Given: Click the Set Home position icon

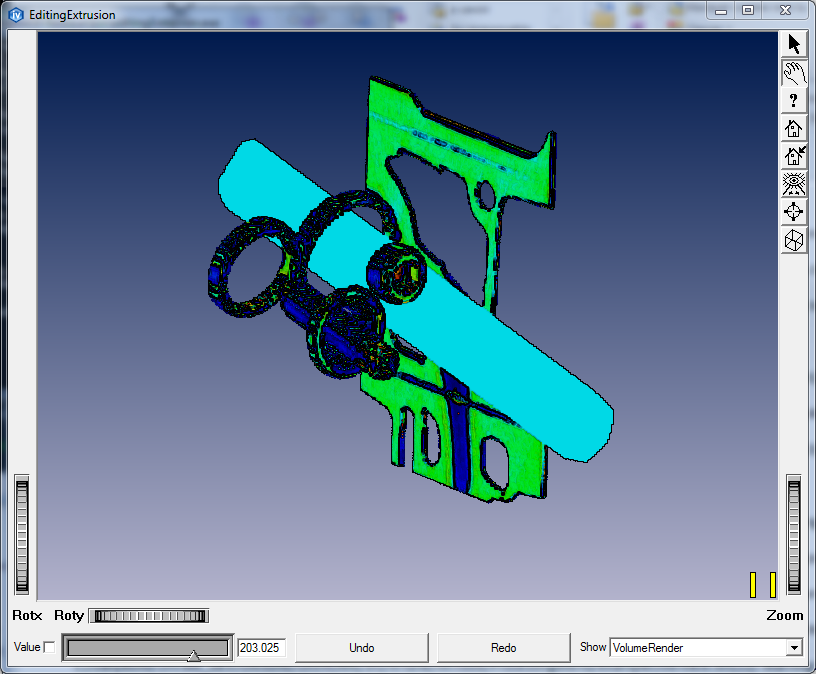Looking at the screenshot, I should click(x=794, y=156).
